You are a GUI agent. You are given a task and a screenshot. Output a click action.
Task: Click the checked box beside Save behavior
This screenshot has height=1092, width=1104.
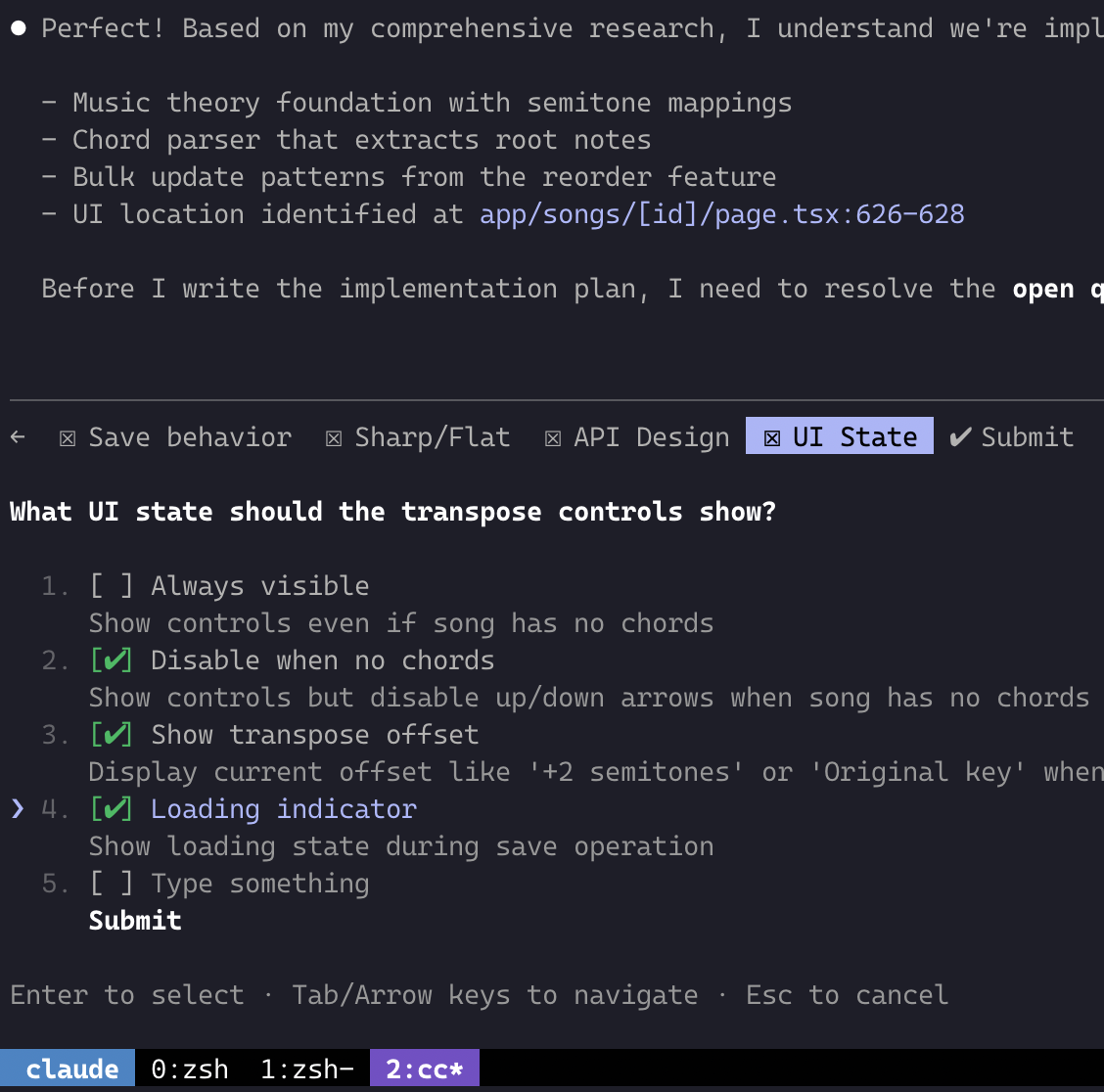67,437
